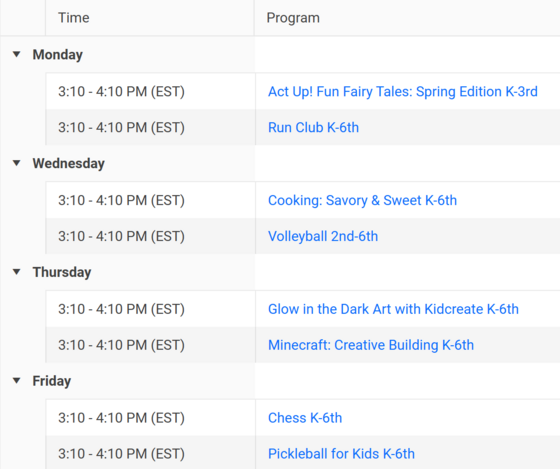560x469 pixels.
Task: Open Chess K-6th program link
Action: coord(305,418)
